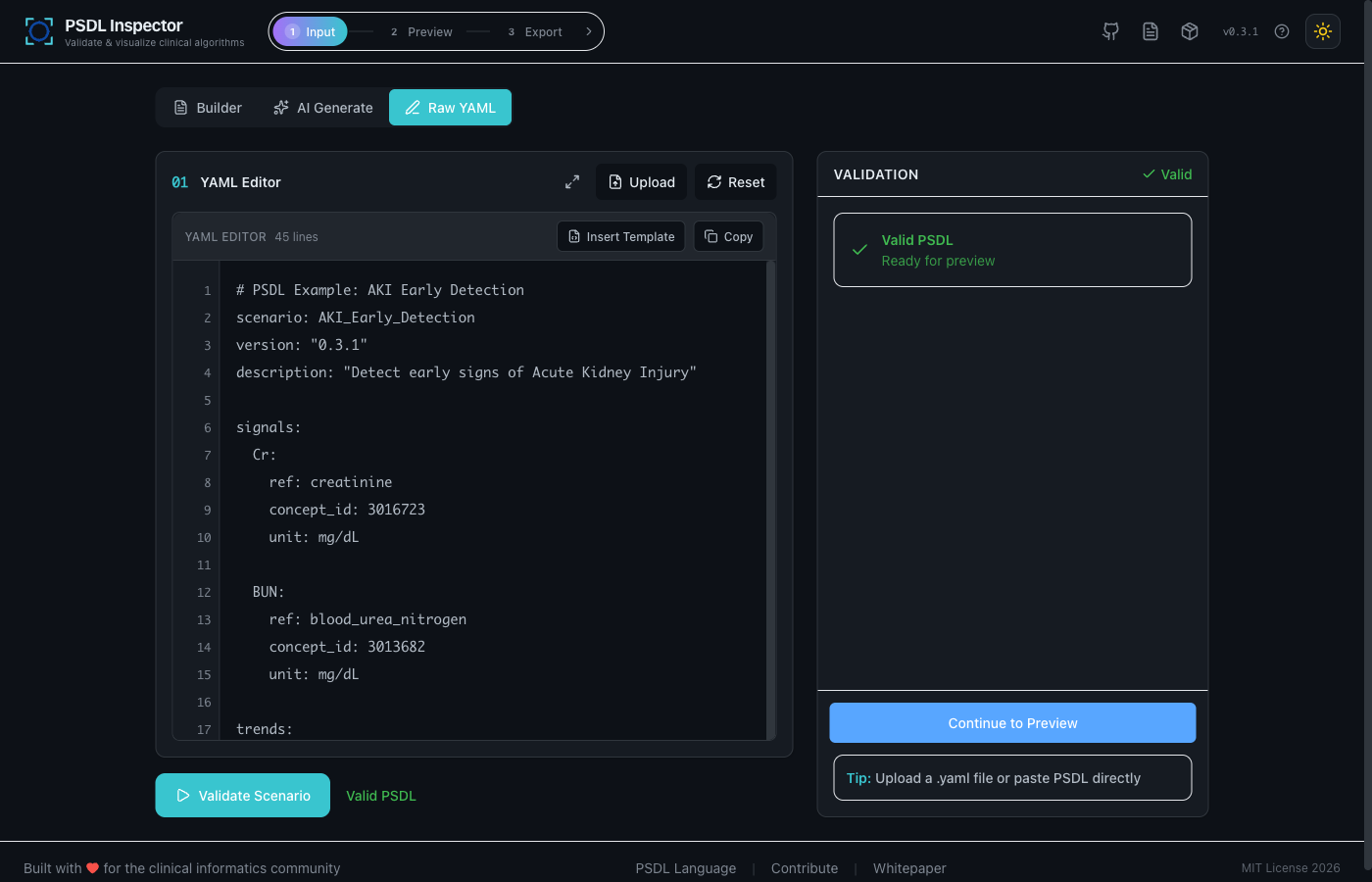The image size is (1372, 882).
Task: Upload a YAML file
Action: (x=642, y=182)
